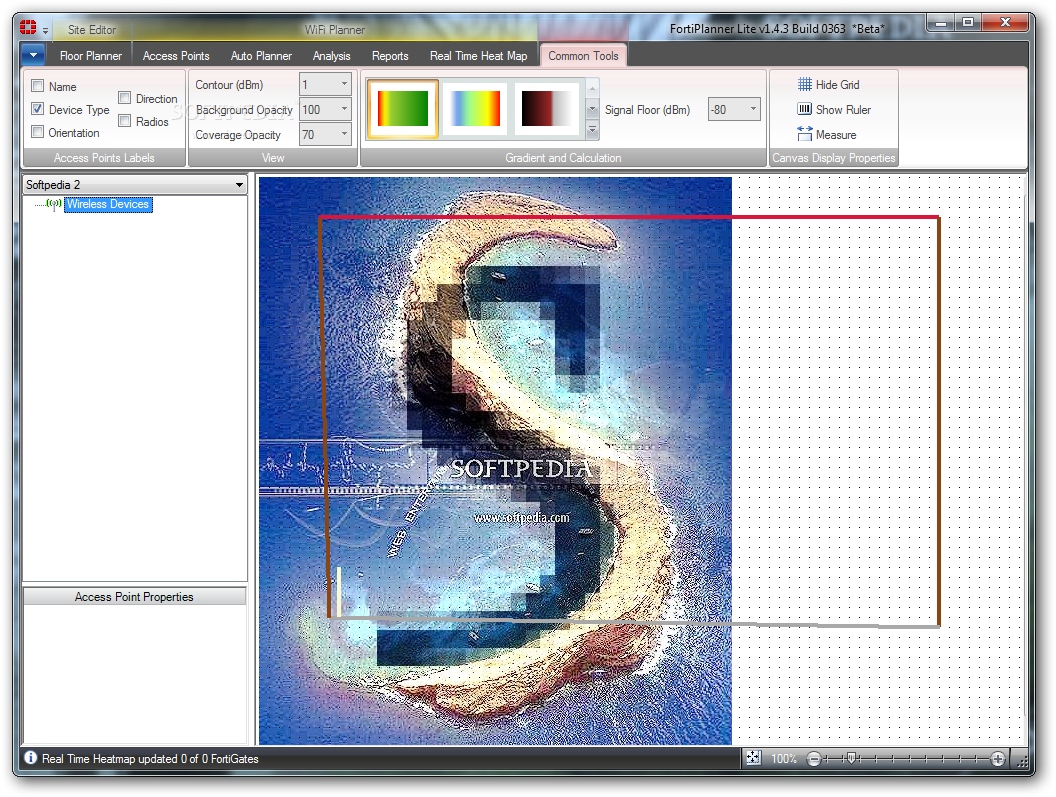Click the Real Time Heatmap status text
The height and width of the screenshot is (797, 1056).
pos(150,759)
